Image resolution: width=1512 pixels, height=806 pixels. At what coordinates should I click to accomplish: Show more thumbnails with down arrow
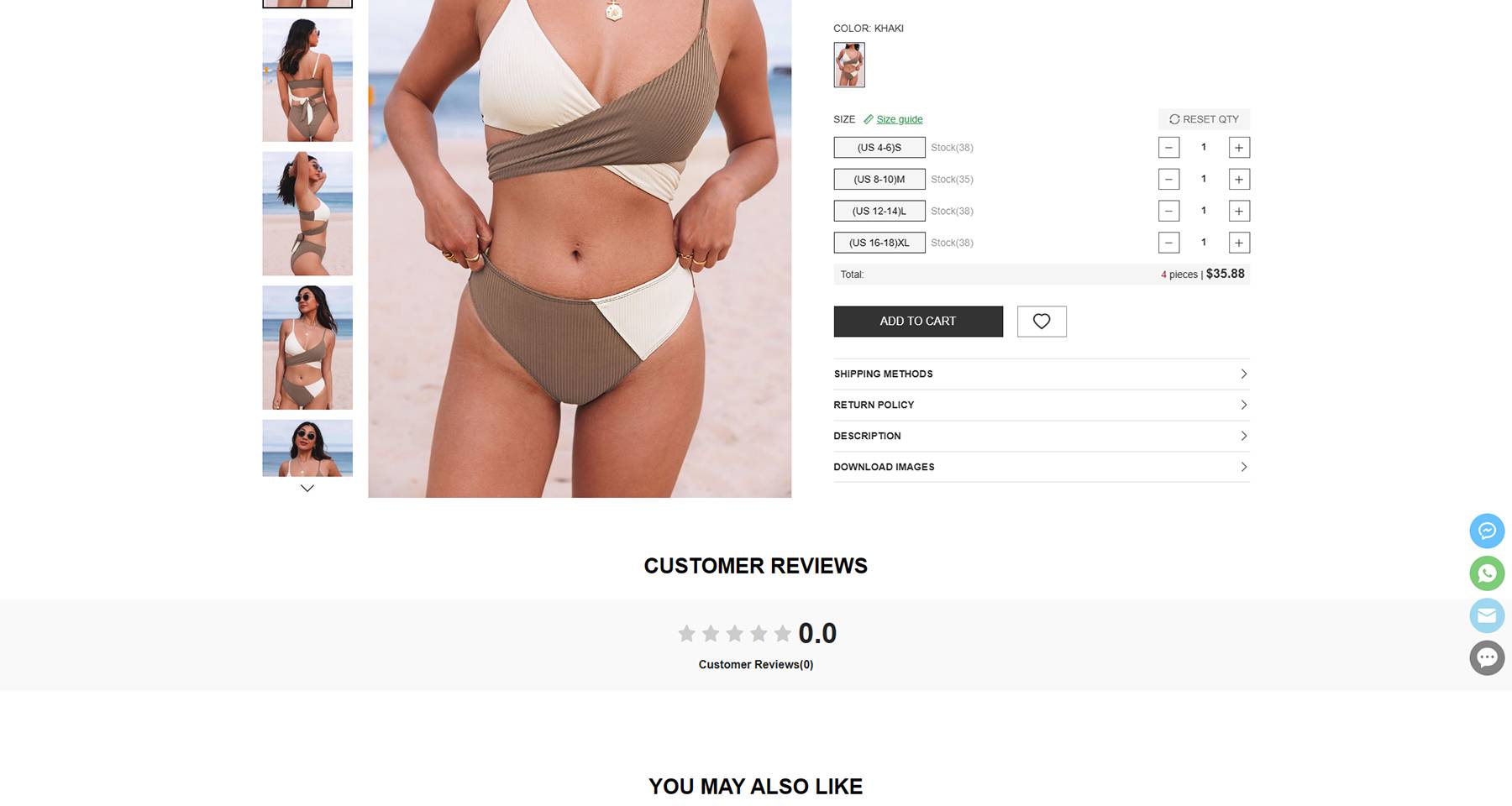click(307, 489)
